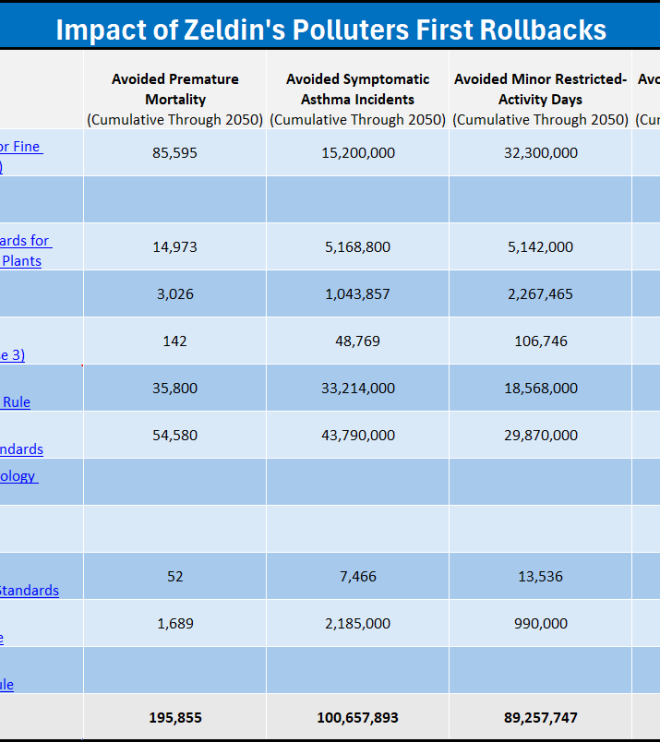Viewport: 660px width, 742px height.
Task: Click the cell showing 33,214,000
Action: [x=358, y=388]
